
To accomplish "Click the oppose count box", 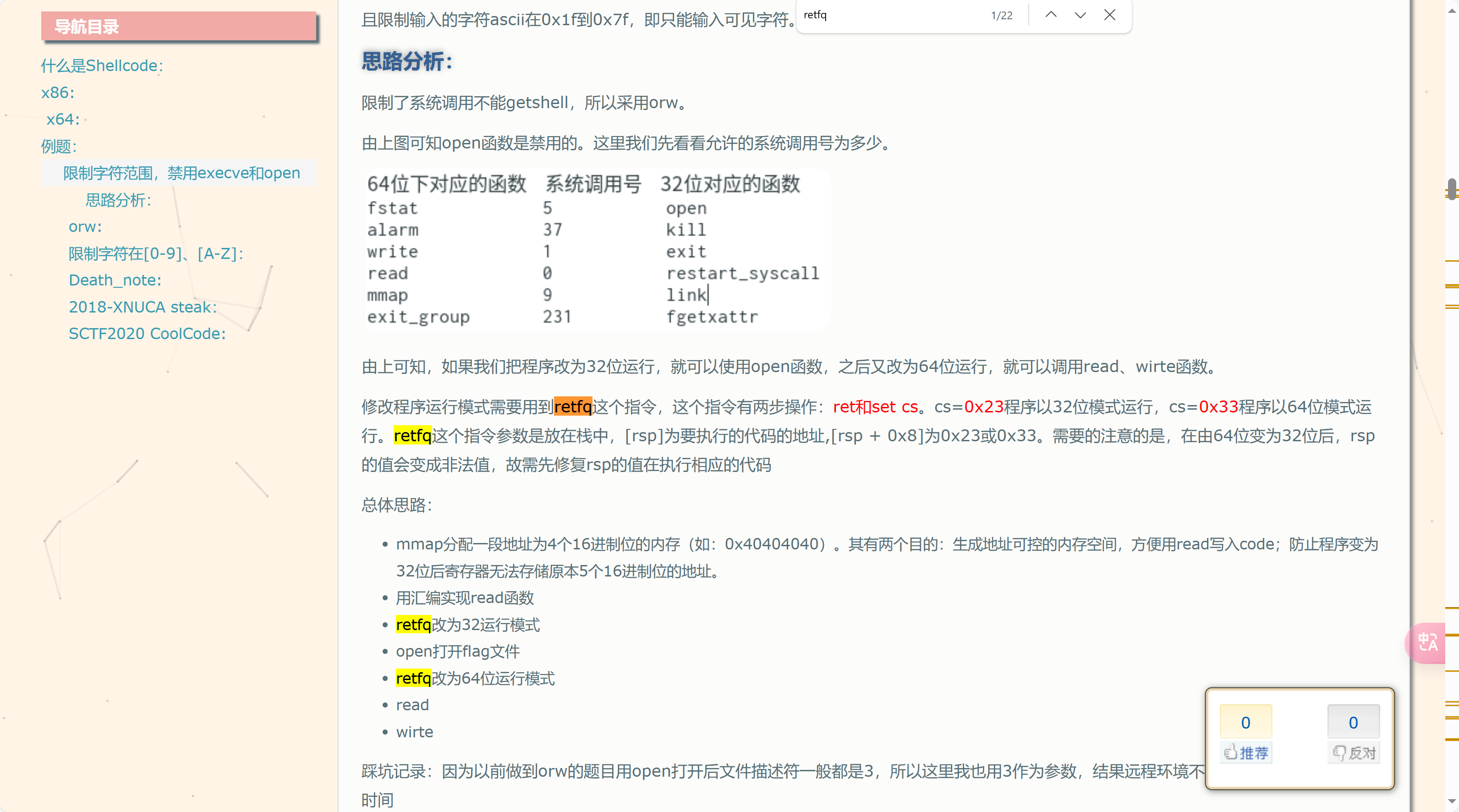I will (1353, 722).
